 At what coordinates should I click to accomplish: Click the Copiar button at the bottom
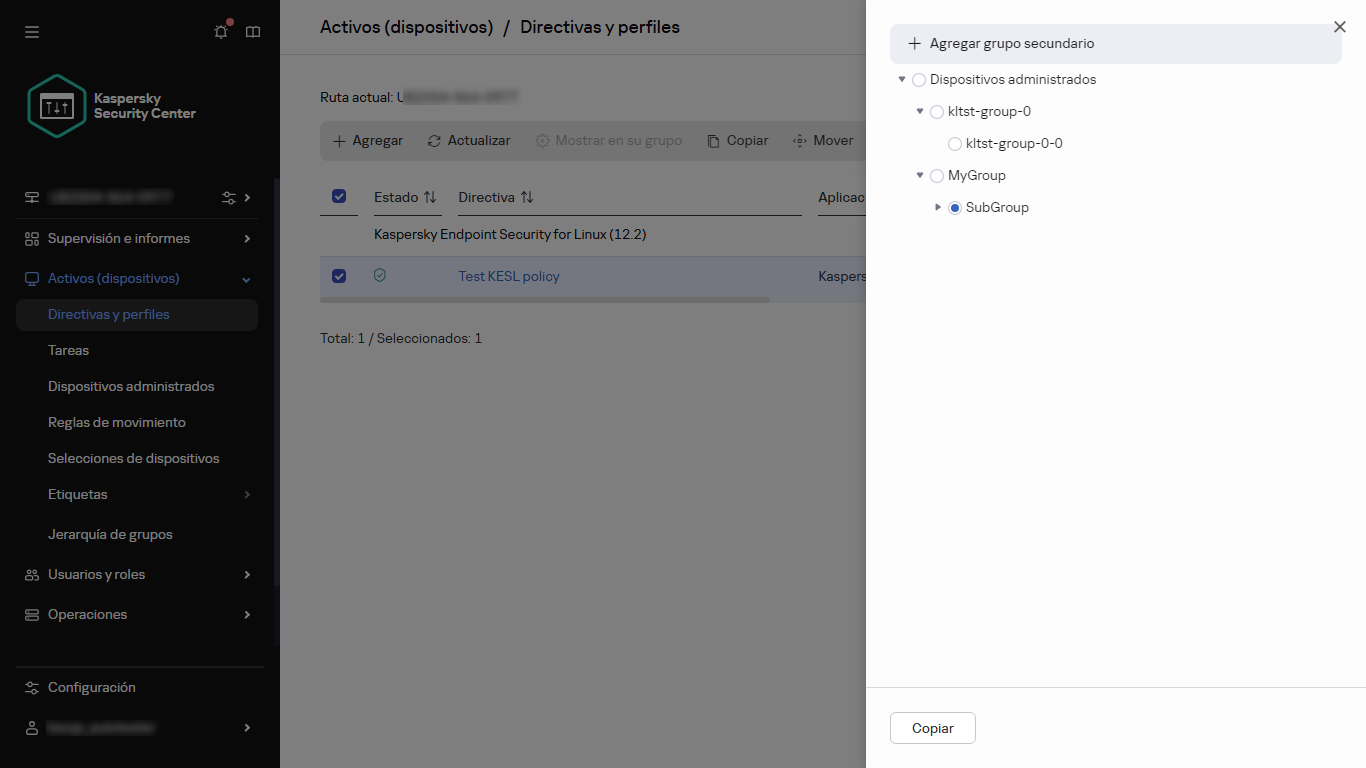click(932, 728)
